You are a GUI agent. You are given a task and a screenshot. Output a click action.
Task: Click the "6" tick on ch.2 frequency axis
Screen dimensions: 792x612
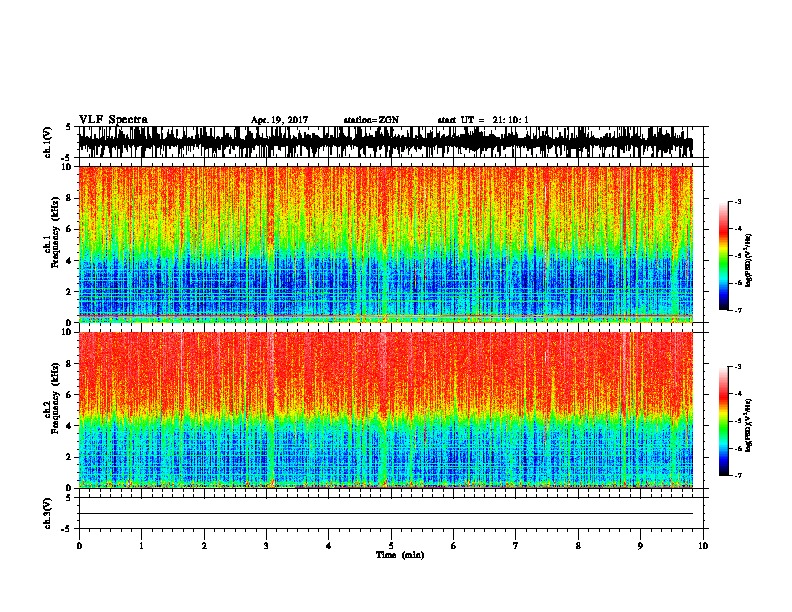[70, 395]
